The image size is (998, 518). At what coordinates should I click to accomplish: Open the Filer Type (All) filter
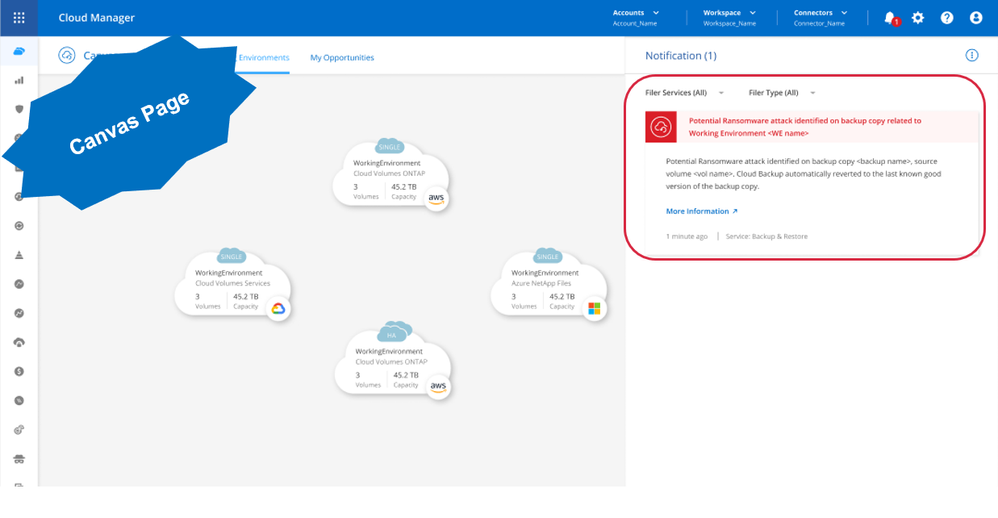(x=781, y=93)
